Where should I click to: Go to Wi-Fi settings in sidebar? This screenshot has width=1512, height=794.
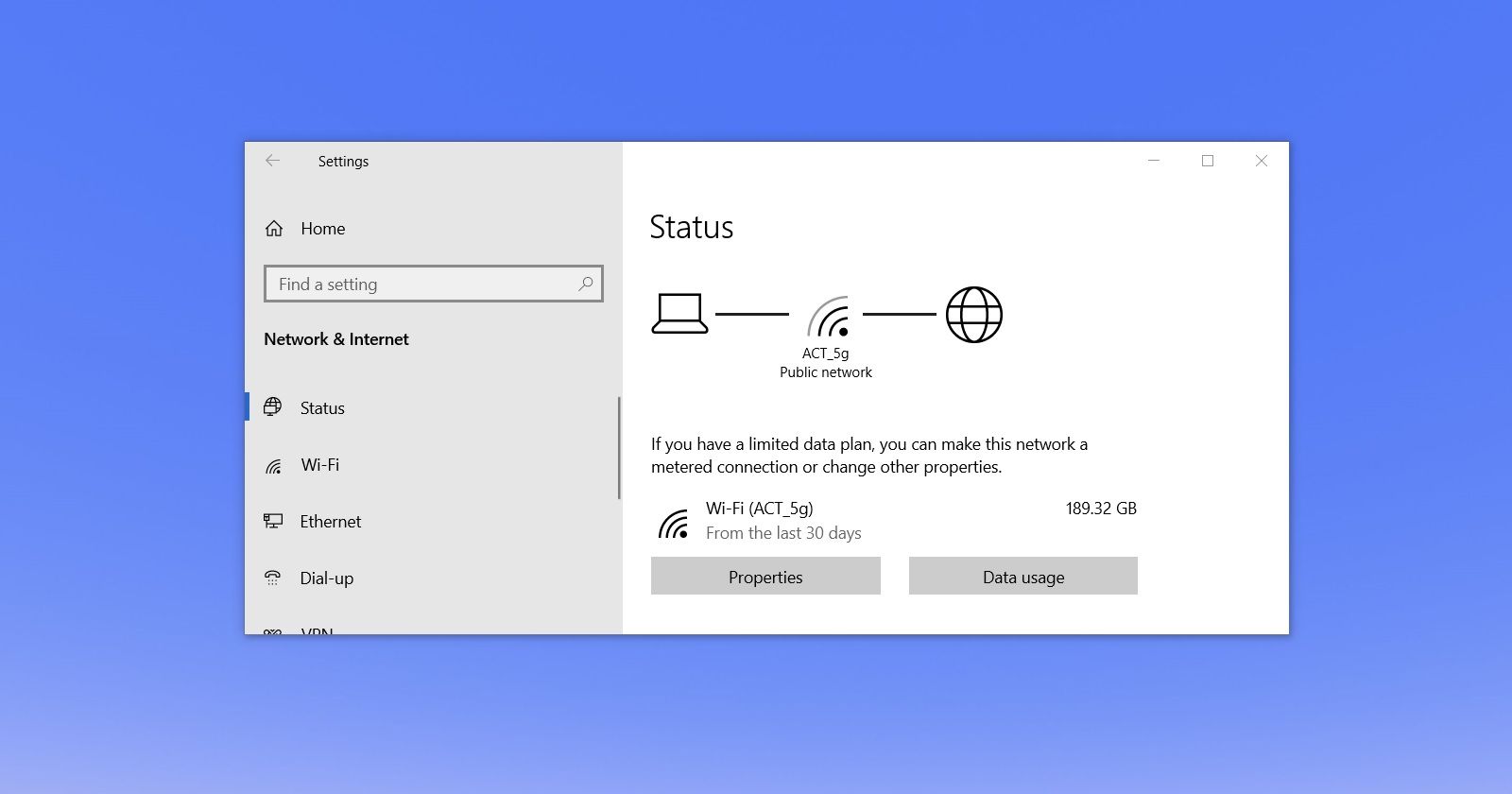coord(319,465)
